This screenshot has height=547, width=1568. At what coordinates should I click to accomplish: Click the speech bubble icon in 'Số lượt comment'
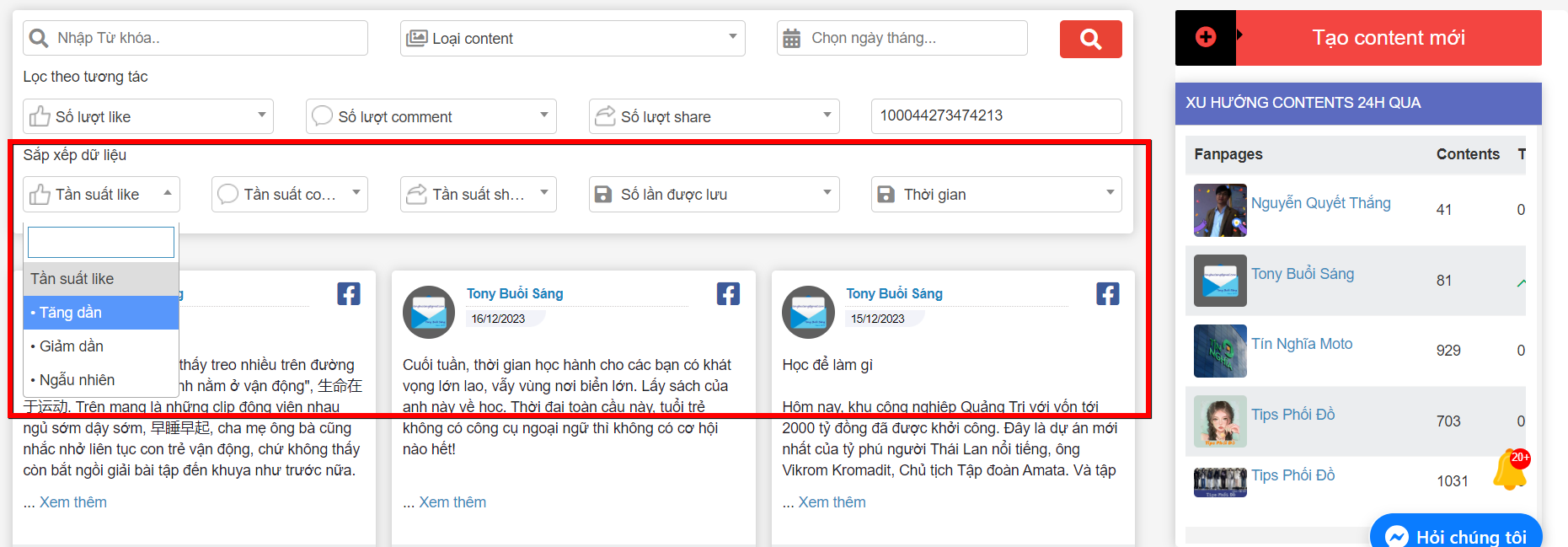(322, 115)
